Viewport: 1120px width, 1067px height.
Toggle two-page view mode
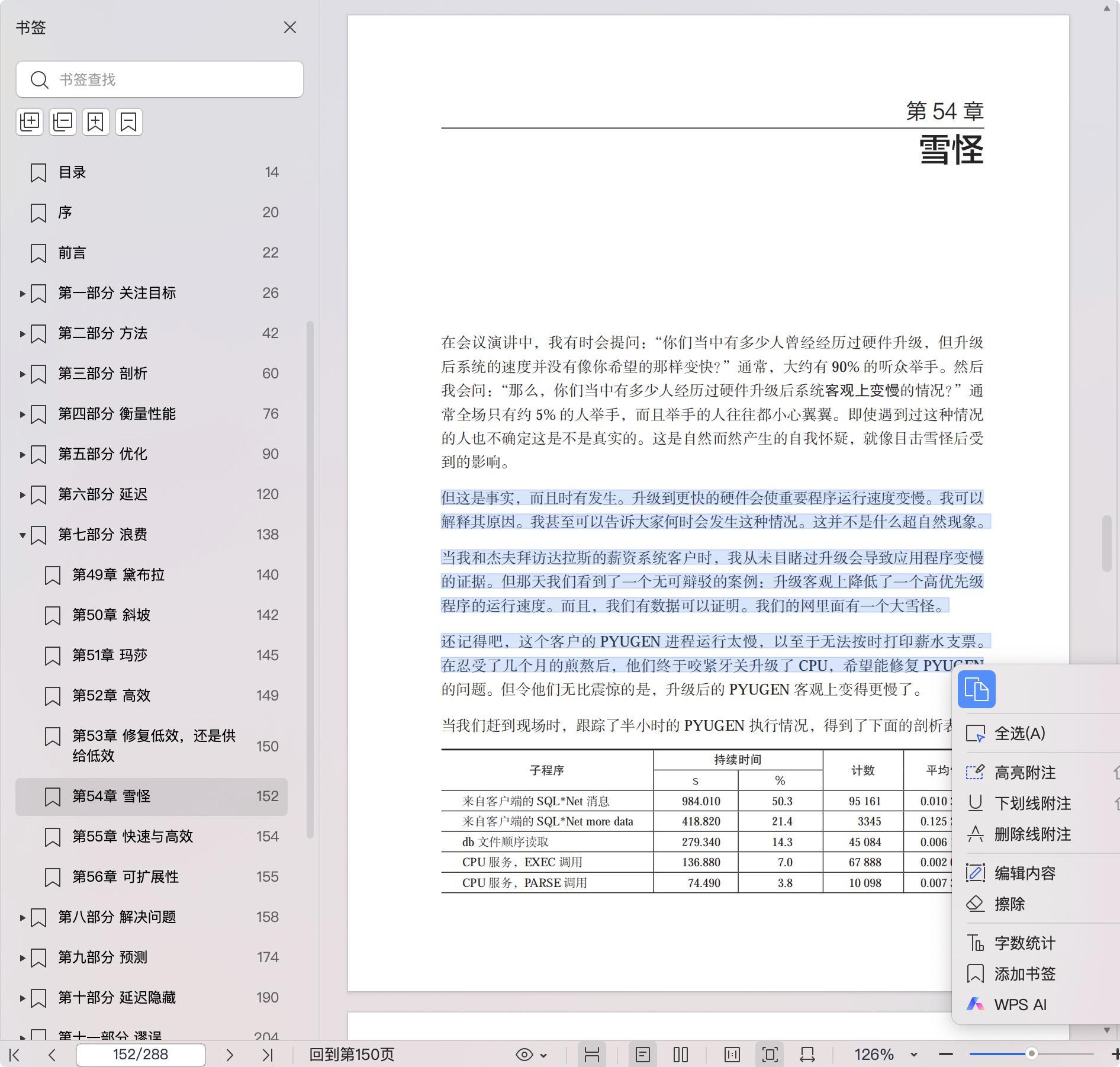point(680,1055)
